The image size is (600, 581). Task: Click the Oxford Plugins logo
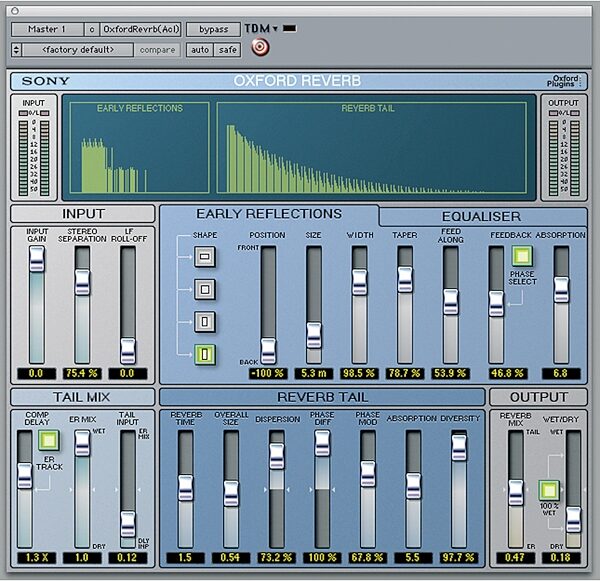564,81
